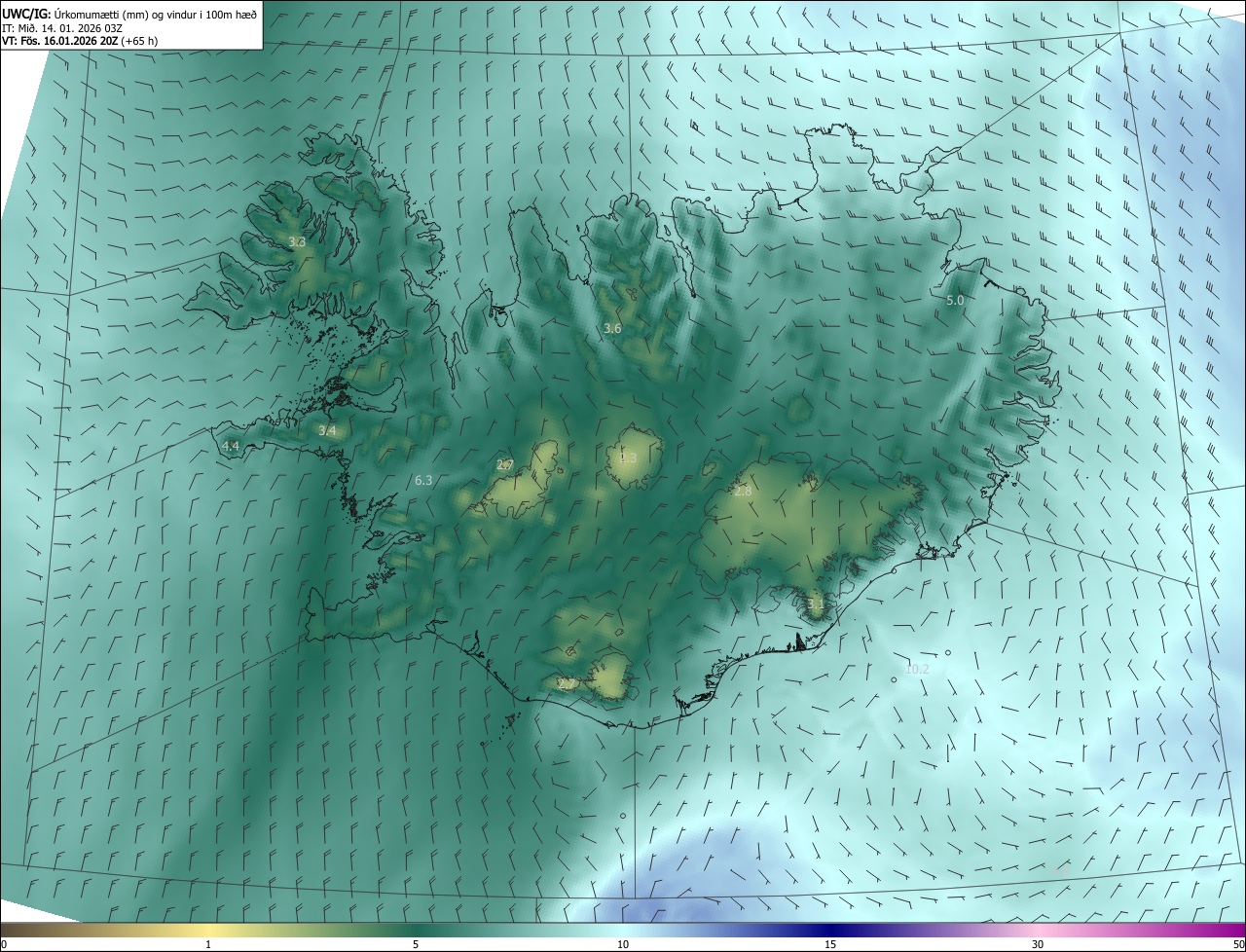Click the precipitation color scale bar
The height and width of the screenshot is (952, 1246).
tap(623, 930)
